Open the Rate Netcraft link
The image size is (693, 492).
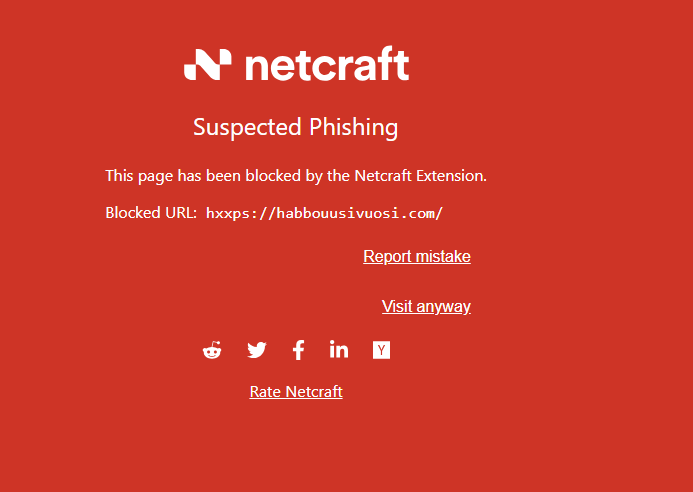(296, 392)
